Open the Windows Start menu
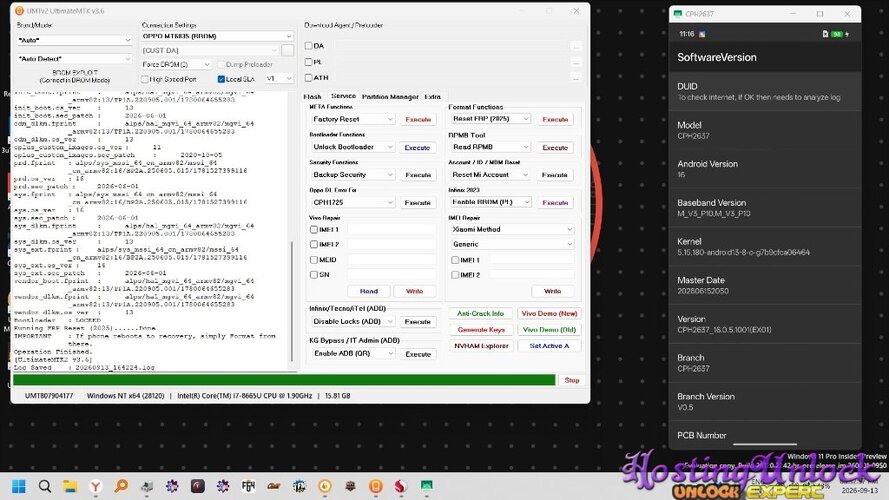Viewport: 889px width, 500px height. pos(19,486)
